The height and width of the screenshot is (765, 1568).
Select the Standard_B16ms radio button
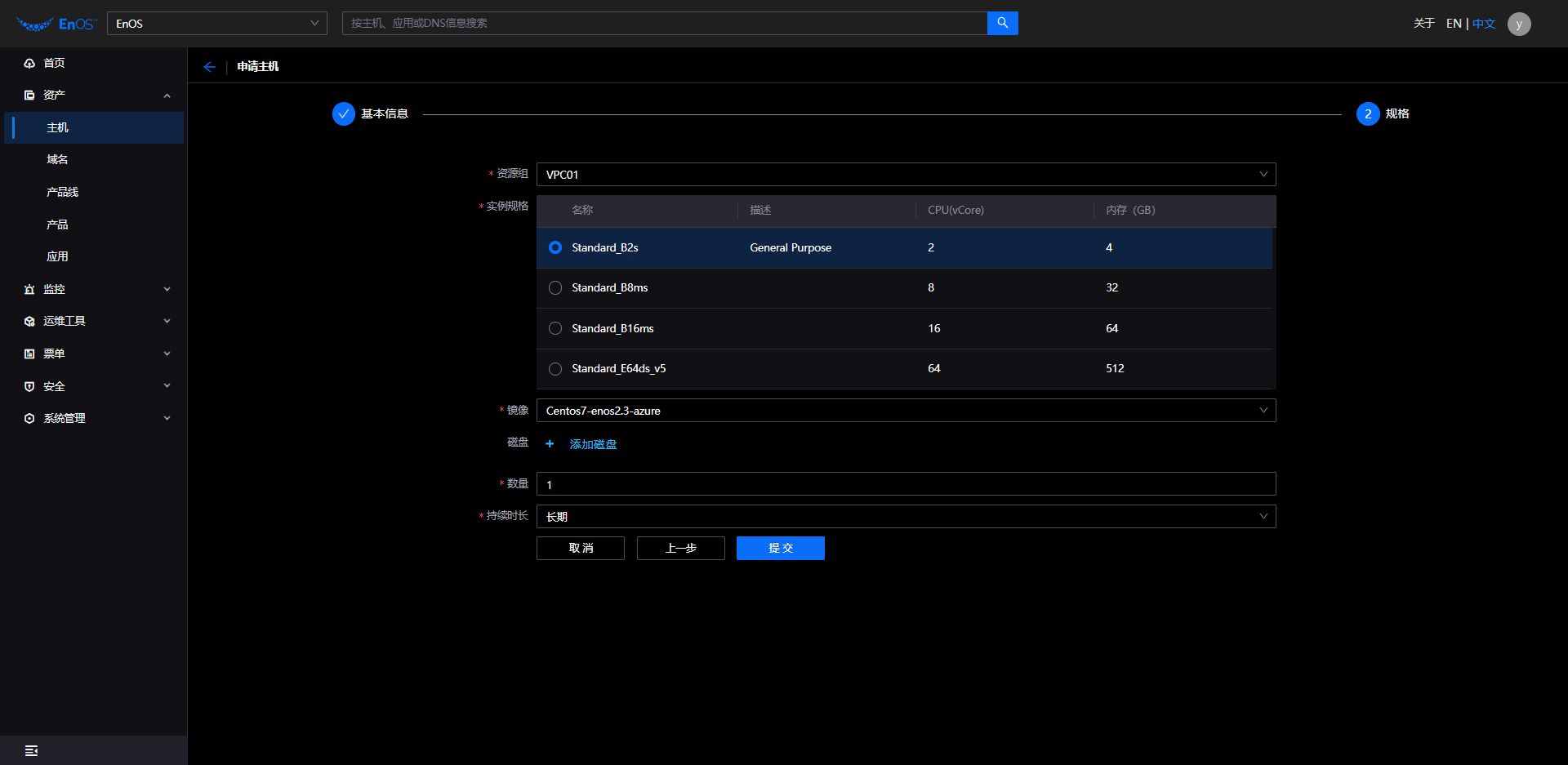[555, 328]
